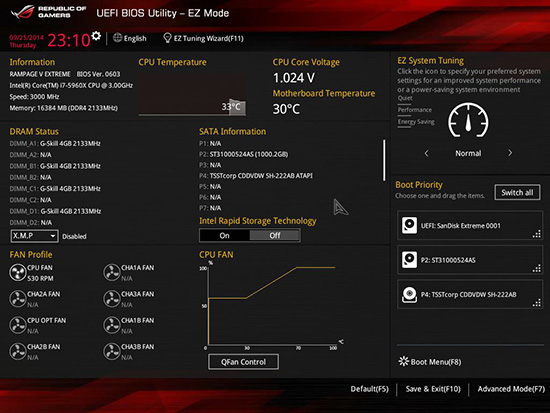Open QFan Control
Screen dimensions: 550x413
click(x=243, y=362)
